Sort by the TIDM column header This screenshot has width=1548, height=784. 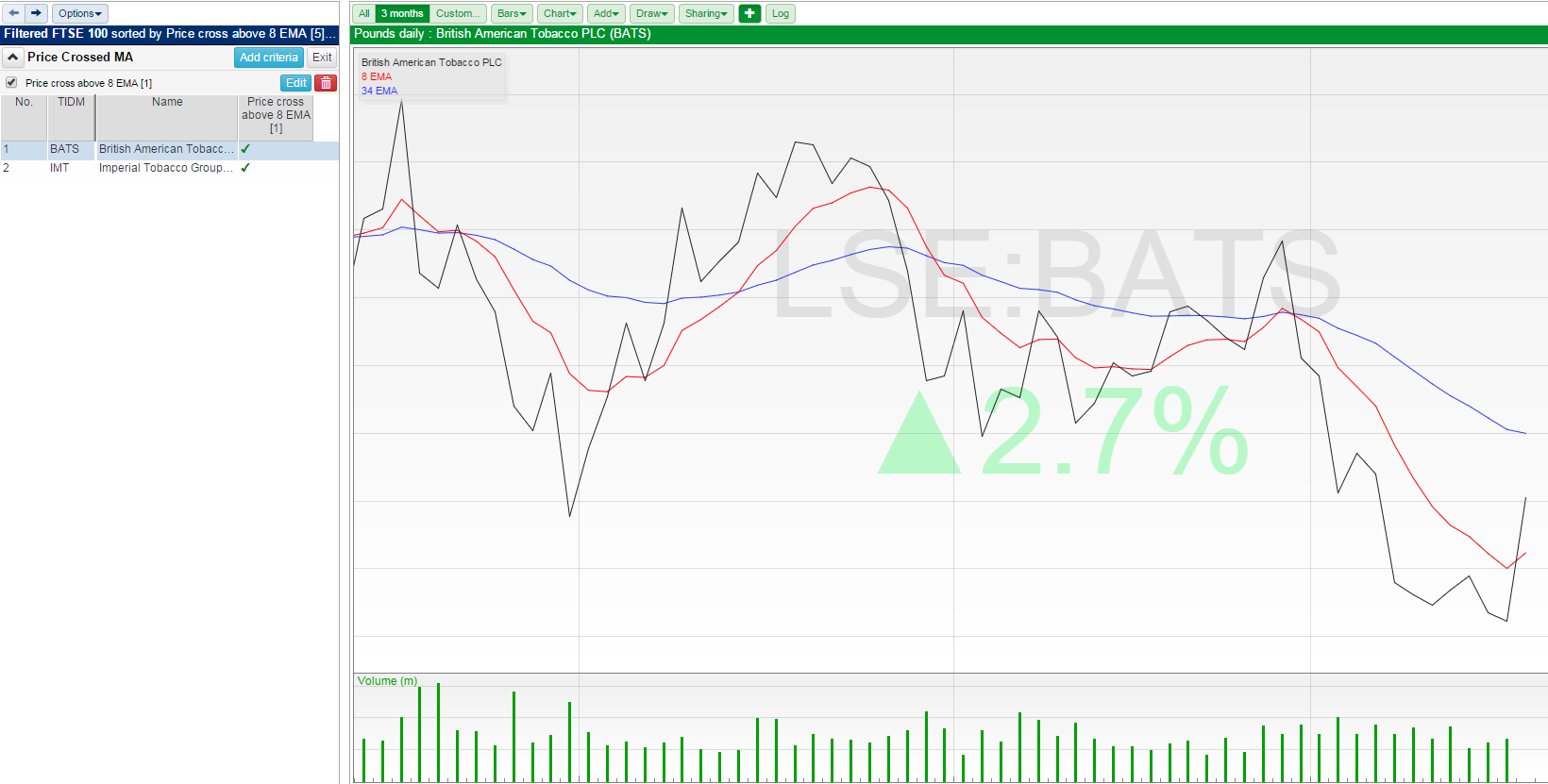click(x=71, y=117)
